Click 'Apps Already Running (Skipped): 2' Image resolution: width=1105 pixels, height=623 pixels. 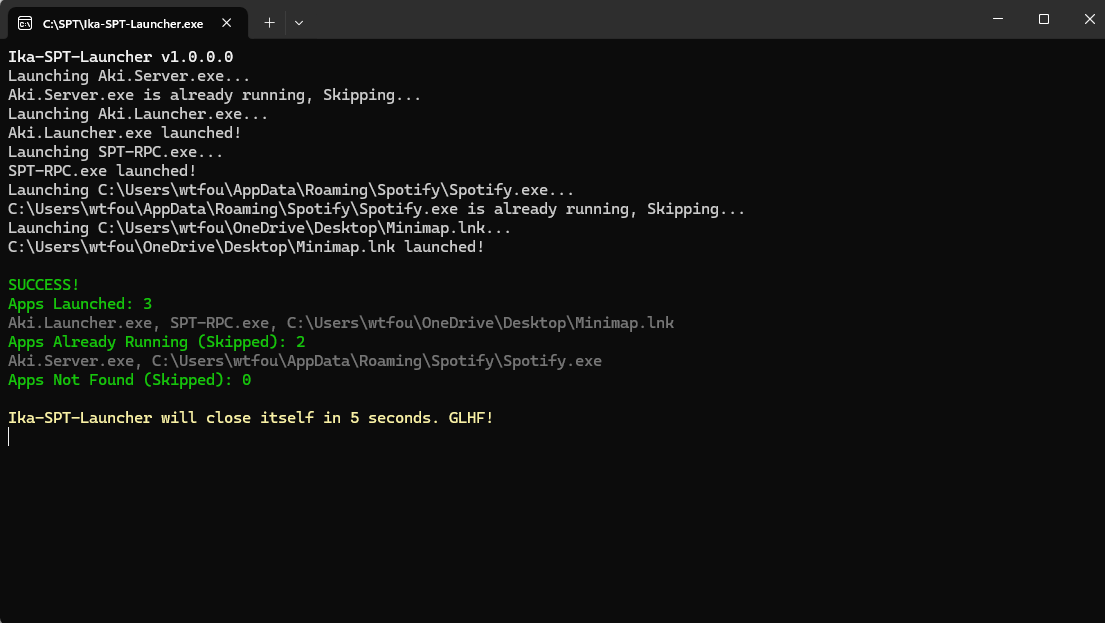[156, 342]
